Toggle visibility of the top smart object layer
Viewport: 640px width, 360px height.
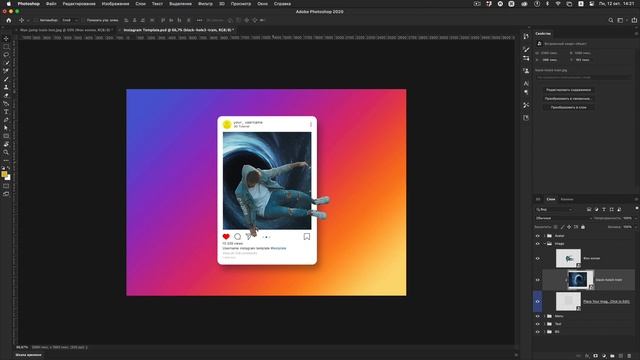pyautogui.click(x=538, y=258)
